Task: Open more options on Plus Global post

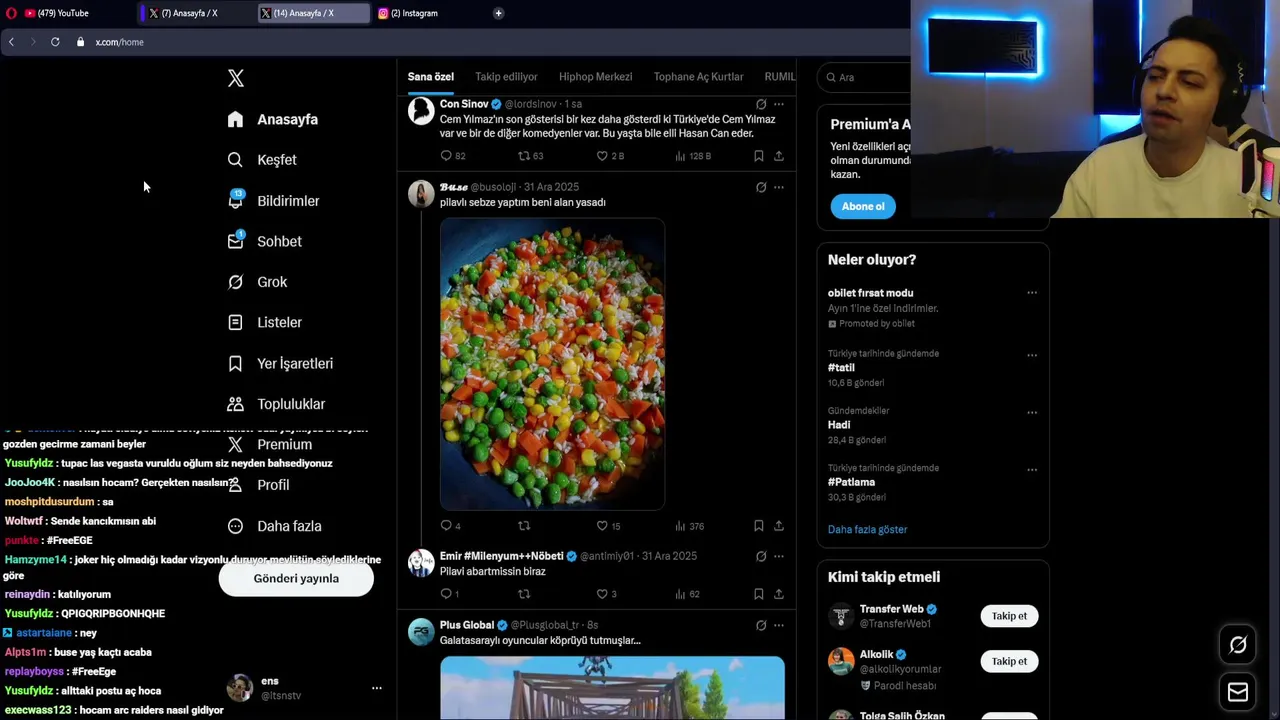Action: pyautogui.click(x=779, y=625)
